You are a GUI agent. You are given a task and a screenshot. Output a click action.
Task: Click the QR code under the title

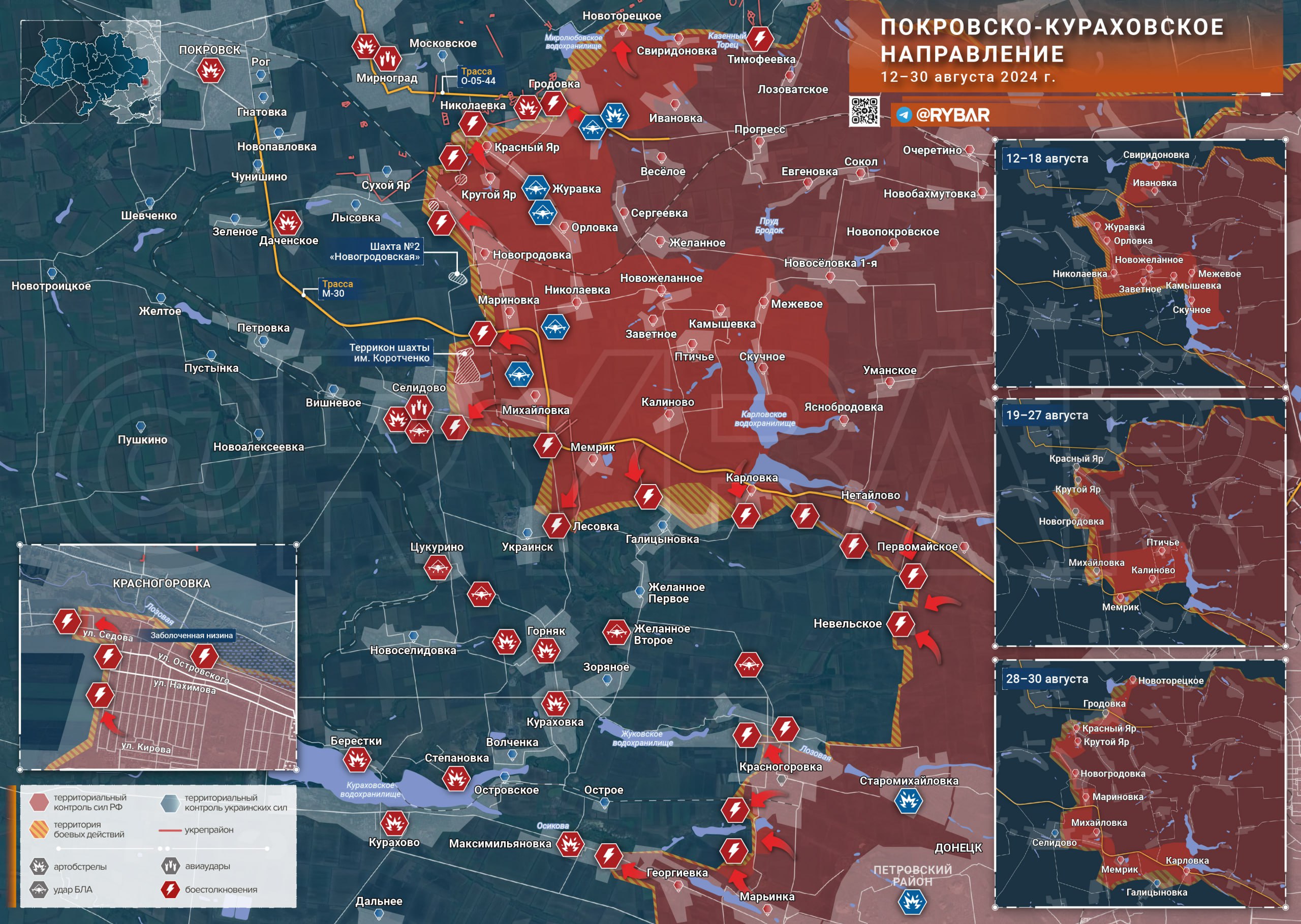[864, 111]
